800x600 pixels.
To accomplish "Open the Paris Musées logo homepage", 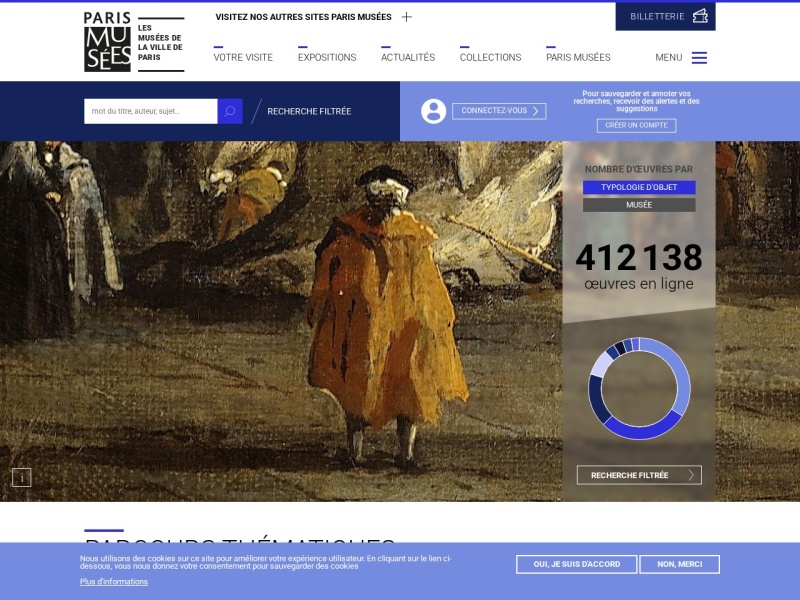I will pyautogui.click(x=134, y=42).
